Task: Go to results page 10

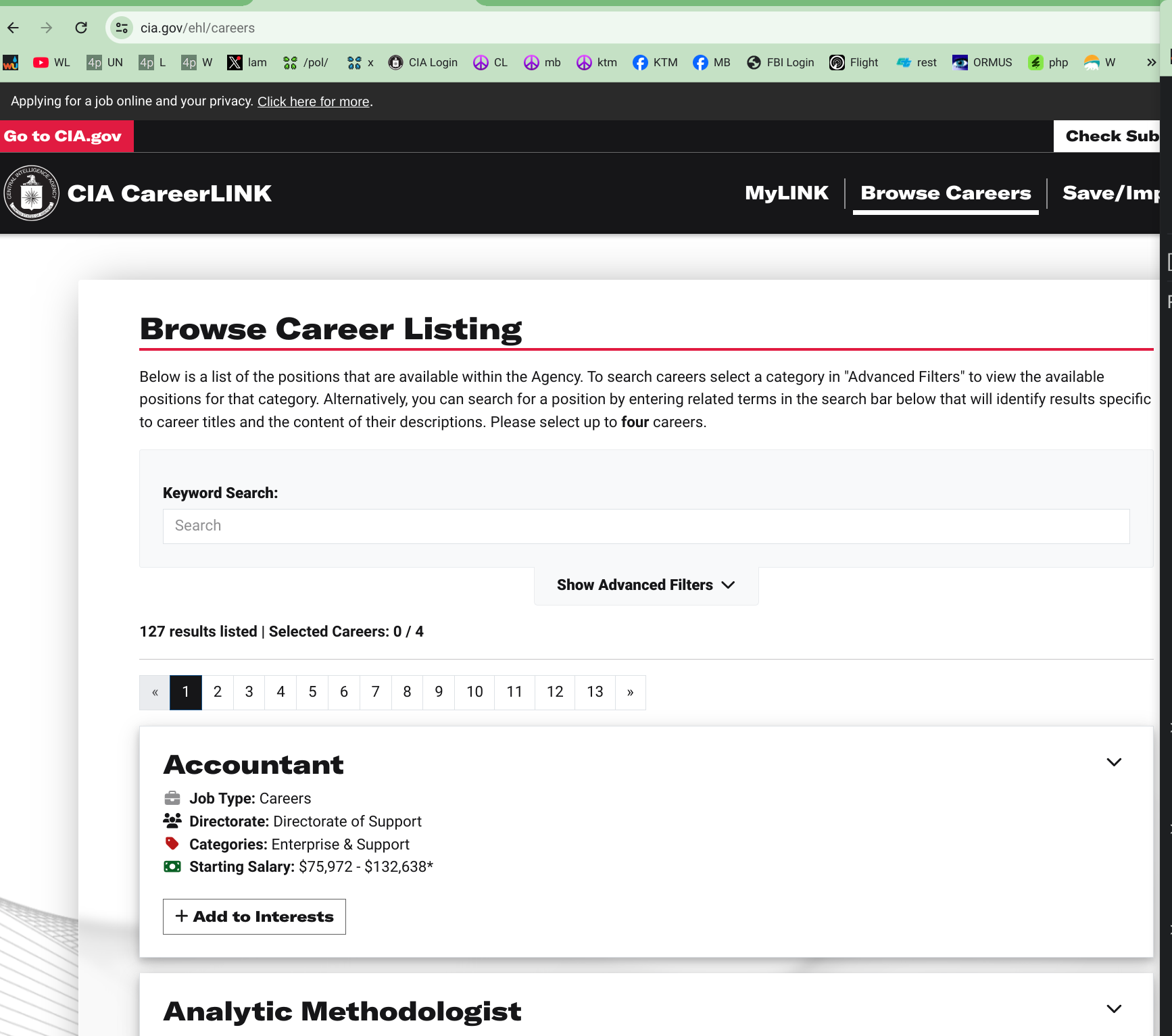Action: [x=475, y=692]
